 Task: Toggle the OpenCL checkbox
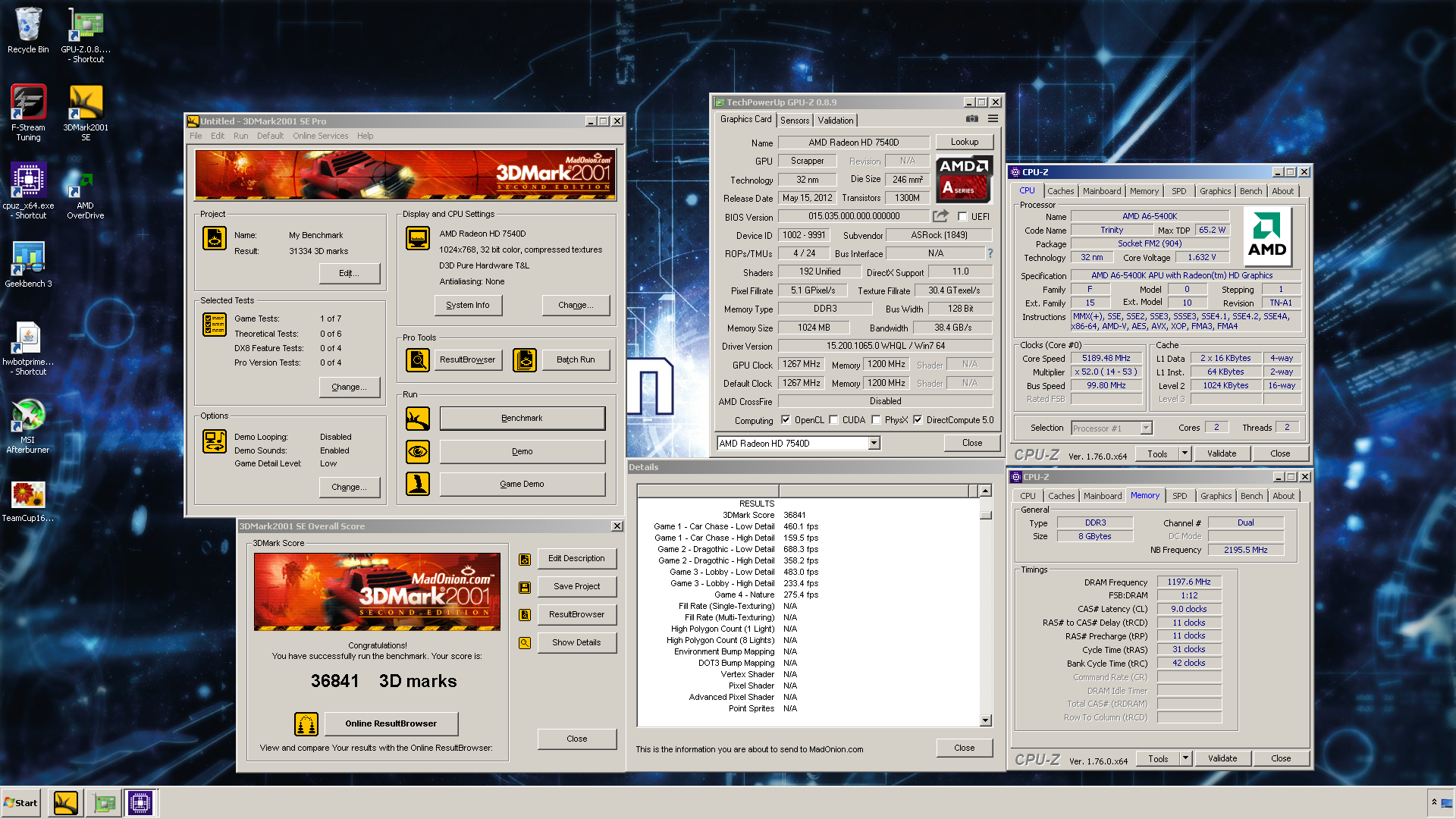(x=786, y=420)
